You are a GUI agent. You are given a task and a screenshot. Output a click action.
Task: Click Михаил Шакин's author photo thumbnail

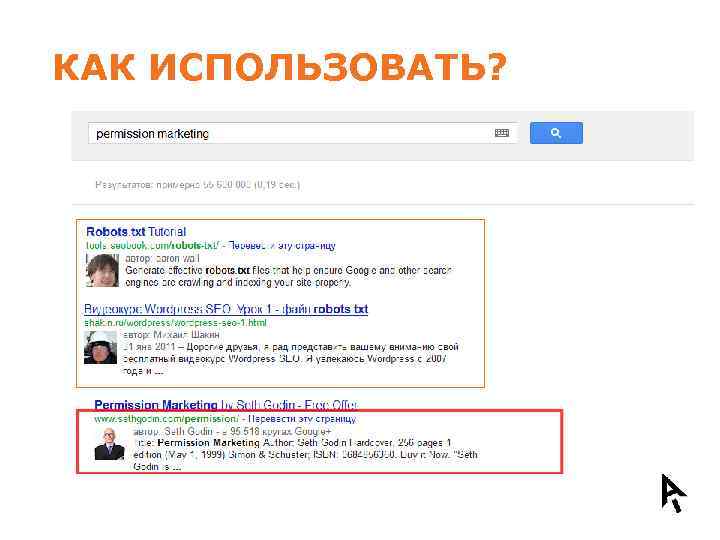[x=101, y=348]
